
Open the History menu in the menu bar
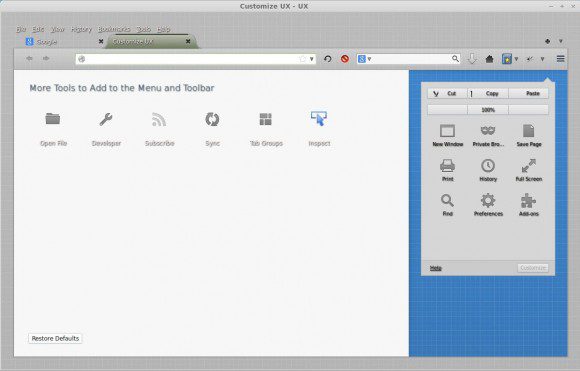pyautogui.click(x=81, y=29)
